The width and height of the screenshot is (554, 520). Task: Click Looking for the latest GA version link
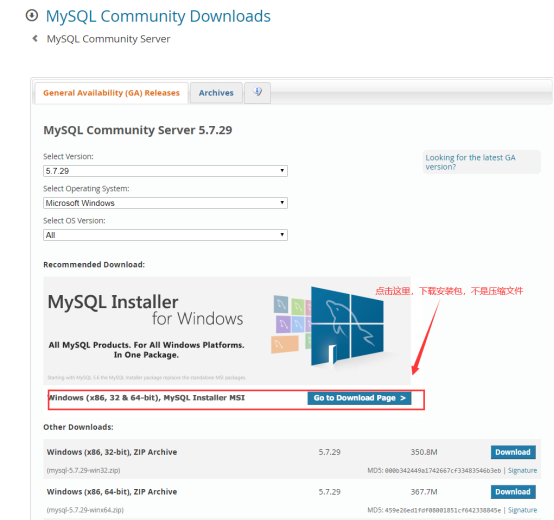coord(470,162)
